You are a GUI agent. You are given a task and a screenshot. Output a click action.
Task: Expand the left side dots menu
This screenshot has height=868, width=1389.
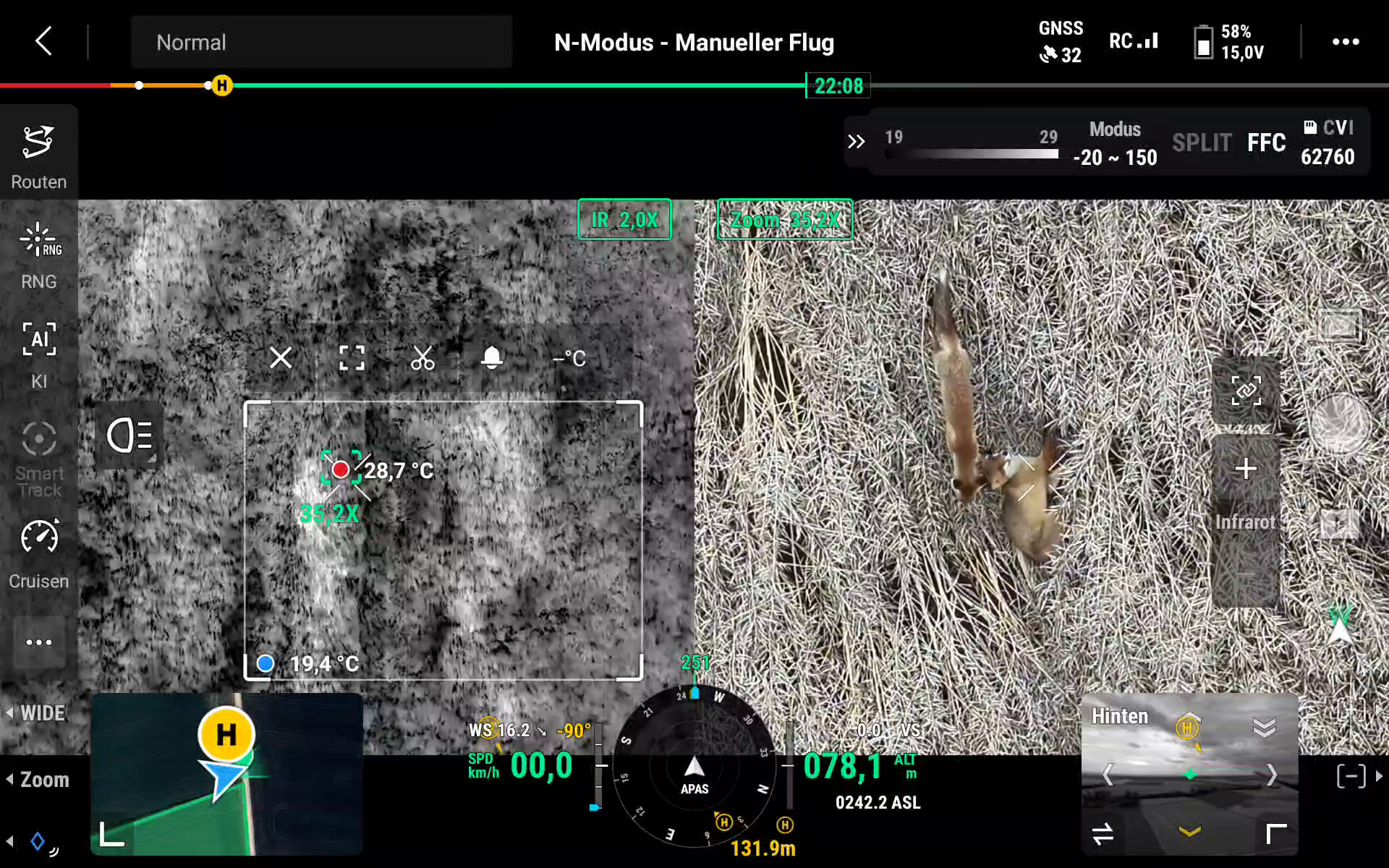tap(38, 642)
